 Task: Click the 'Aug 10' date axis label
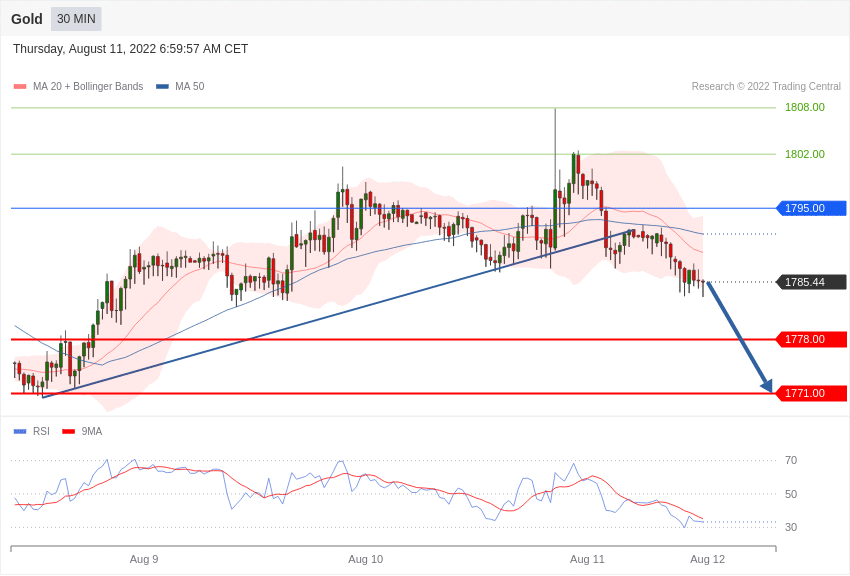[365, 559]
